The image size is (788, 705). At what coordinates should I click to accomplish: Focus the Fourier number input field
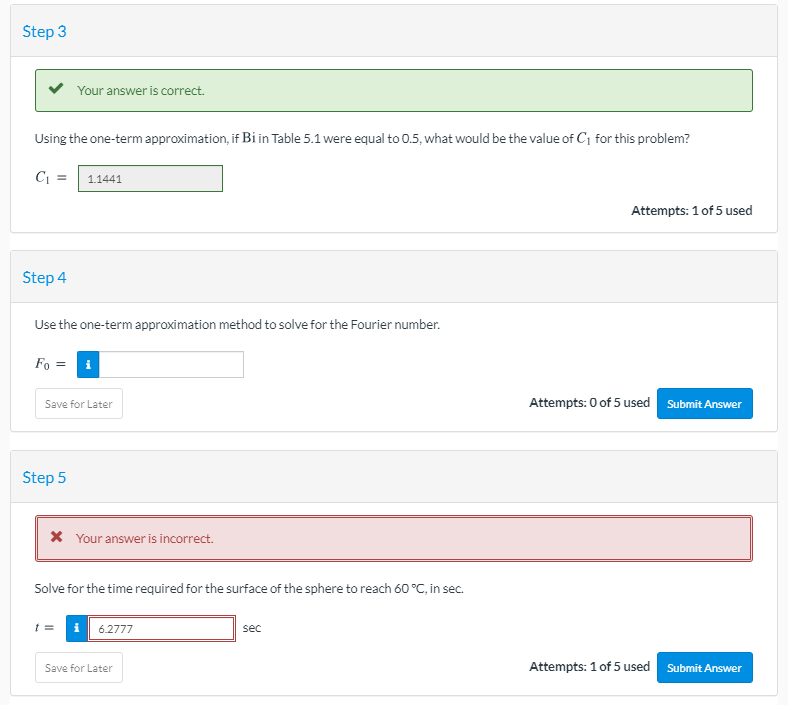(x=171, y=364)
